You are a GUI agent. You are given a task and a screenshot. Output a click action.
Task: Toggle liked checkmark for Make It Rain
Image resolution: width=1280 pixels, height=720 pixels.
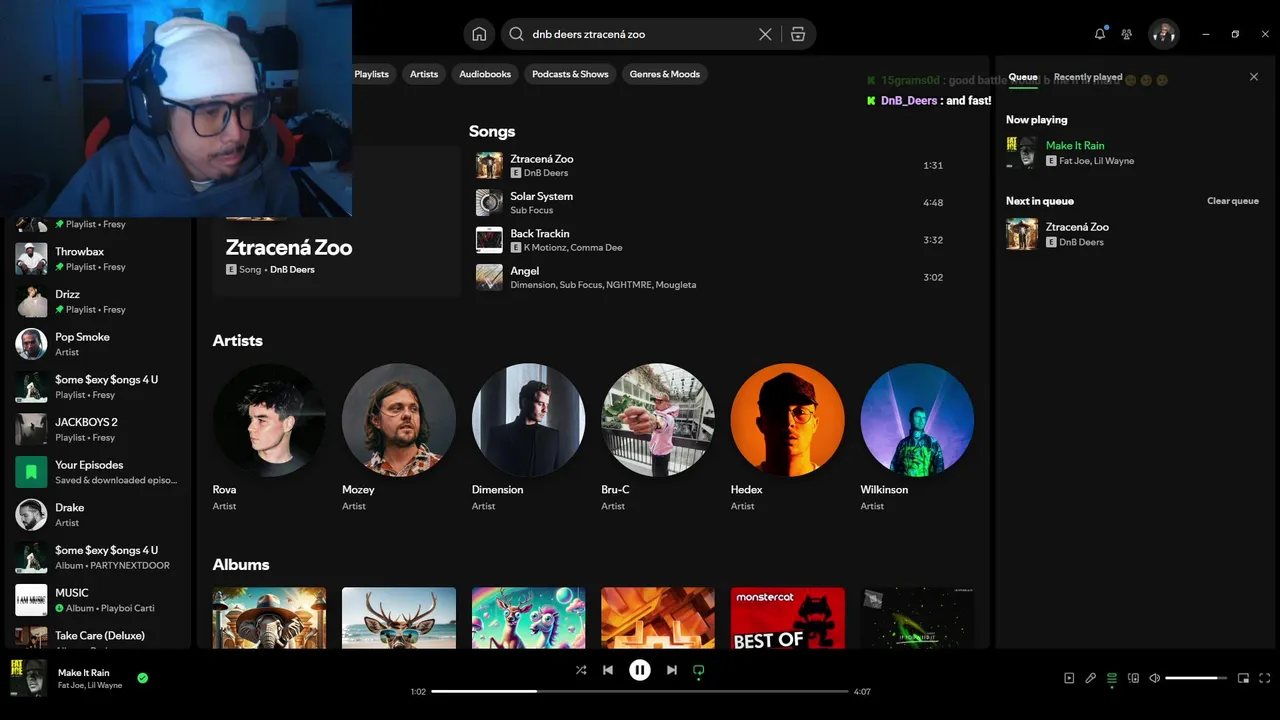coord(142,678)
